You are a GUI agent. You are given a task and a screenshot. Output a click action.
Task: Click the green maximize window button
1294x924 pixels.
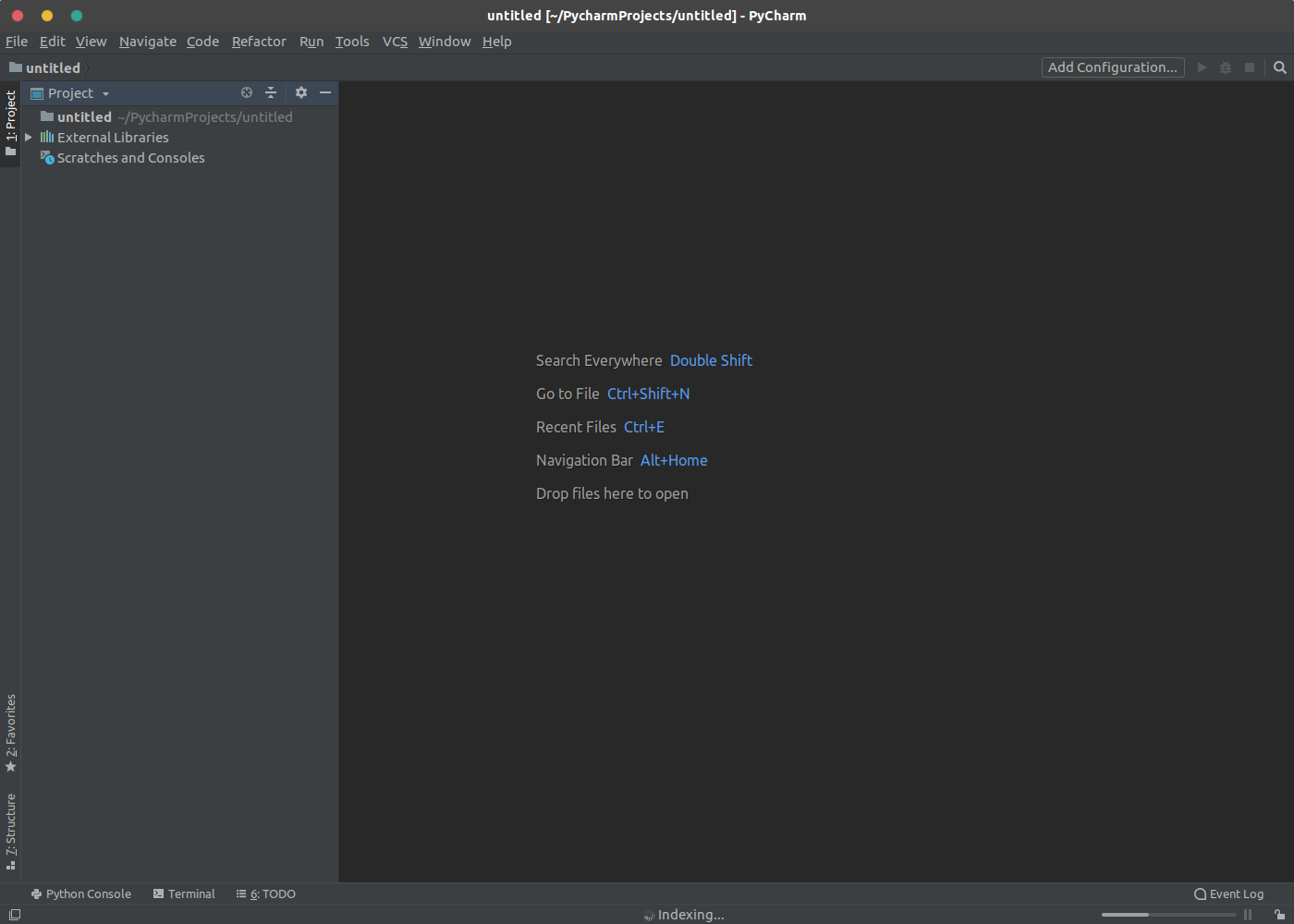tap(77, 16)
